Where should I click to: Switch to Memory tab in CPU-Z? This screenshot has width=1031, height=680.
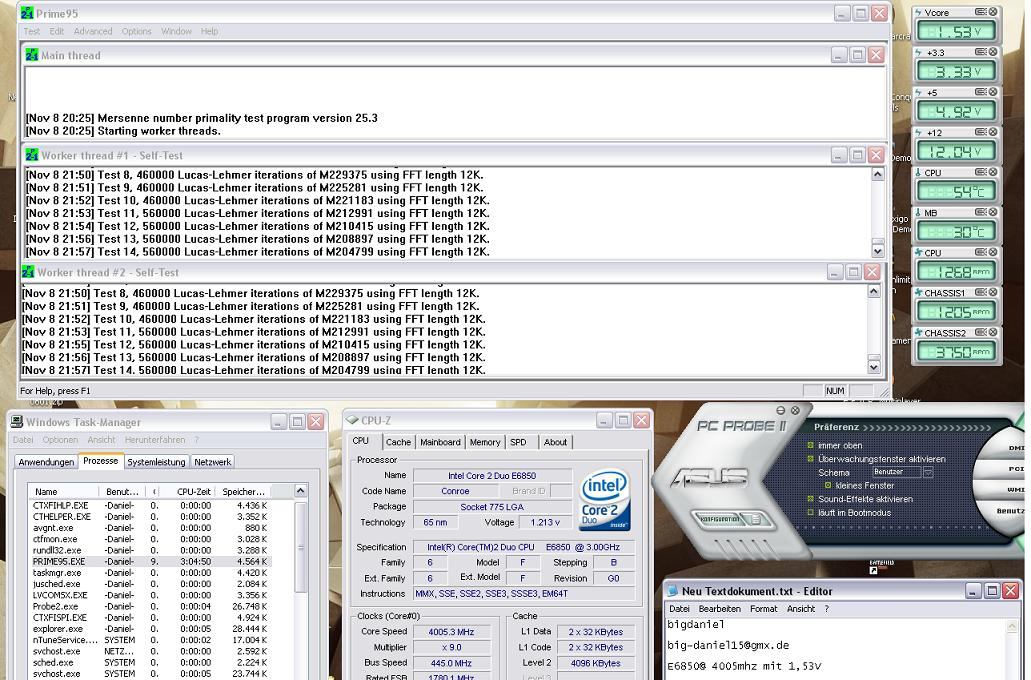tap(485, 442)
